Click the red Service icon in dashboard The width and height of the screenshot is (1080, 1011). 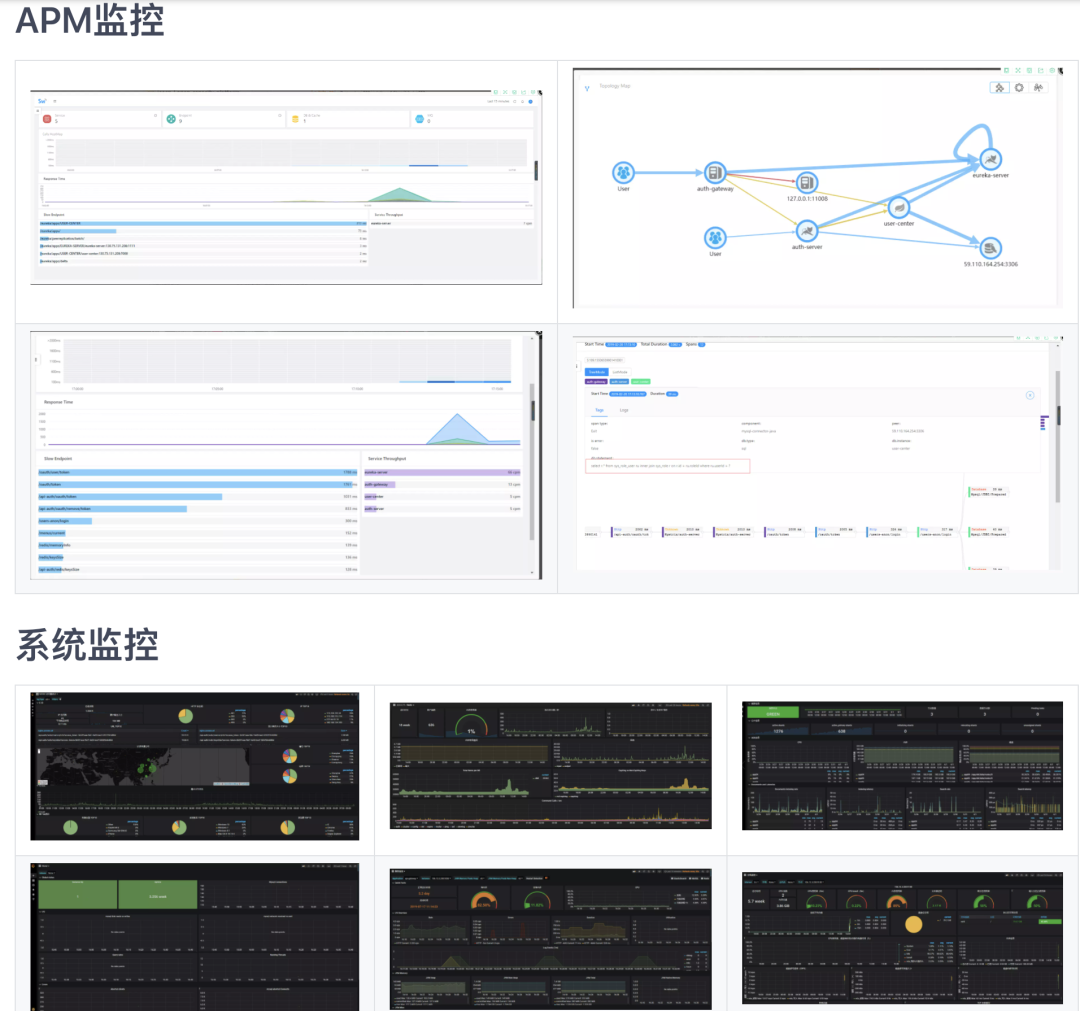tap(47, 119)
